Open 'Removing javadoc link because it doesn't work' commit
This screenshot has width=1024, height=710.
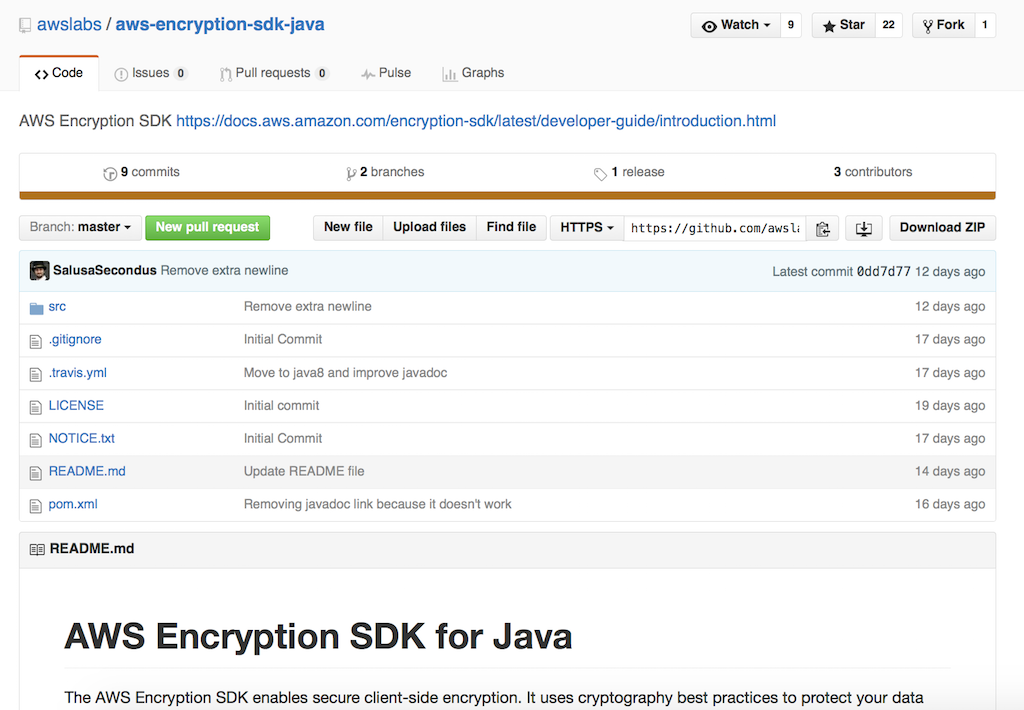click(377, 504)
